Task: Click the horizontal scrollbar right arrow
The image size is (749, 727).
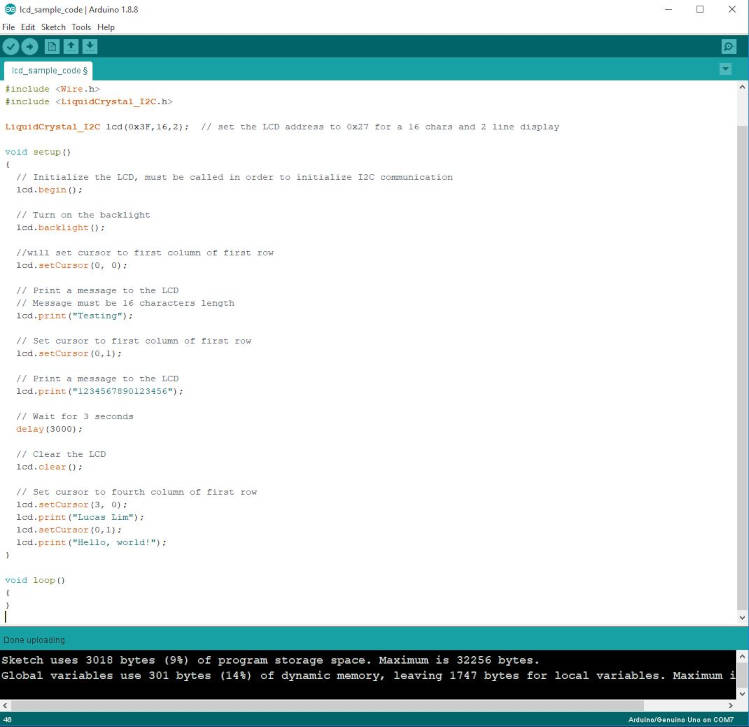Action: point(730,705)
